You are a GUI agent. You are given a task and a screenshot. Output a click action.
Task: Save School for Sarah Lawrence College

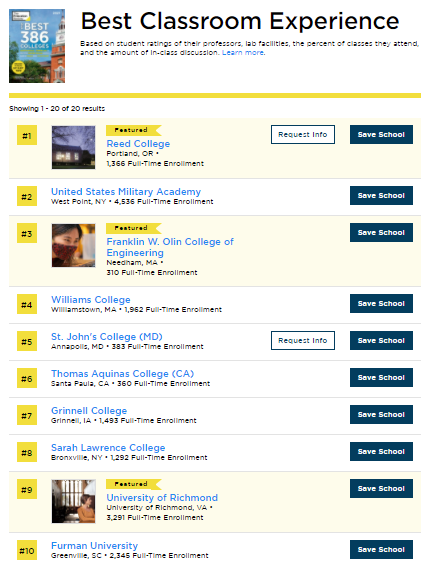(x=381, y=451)
